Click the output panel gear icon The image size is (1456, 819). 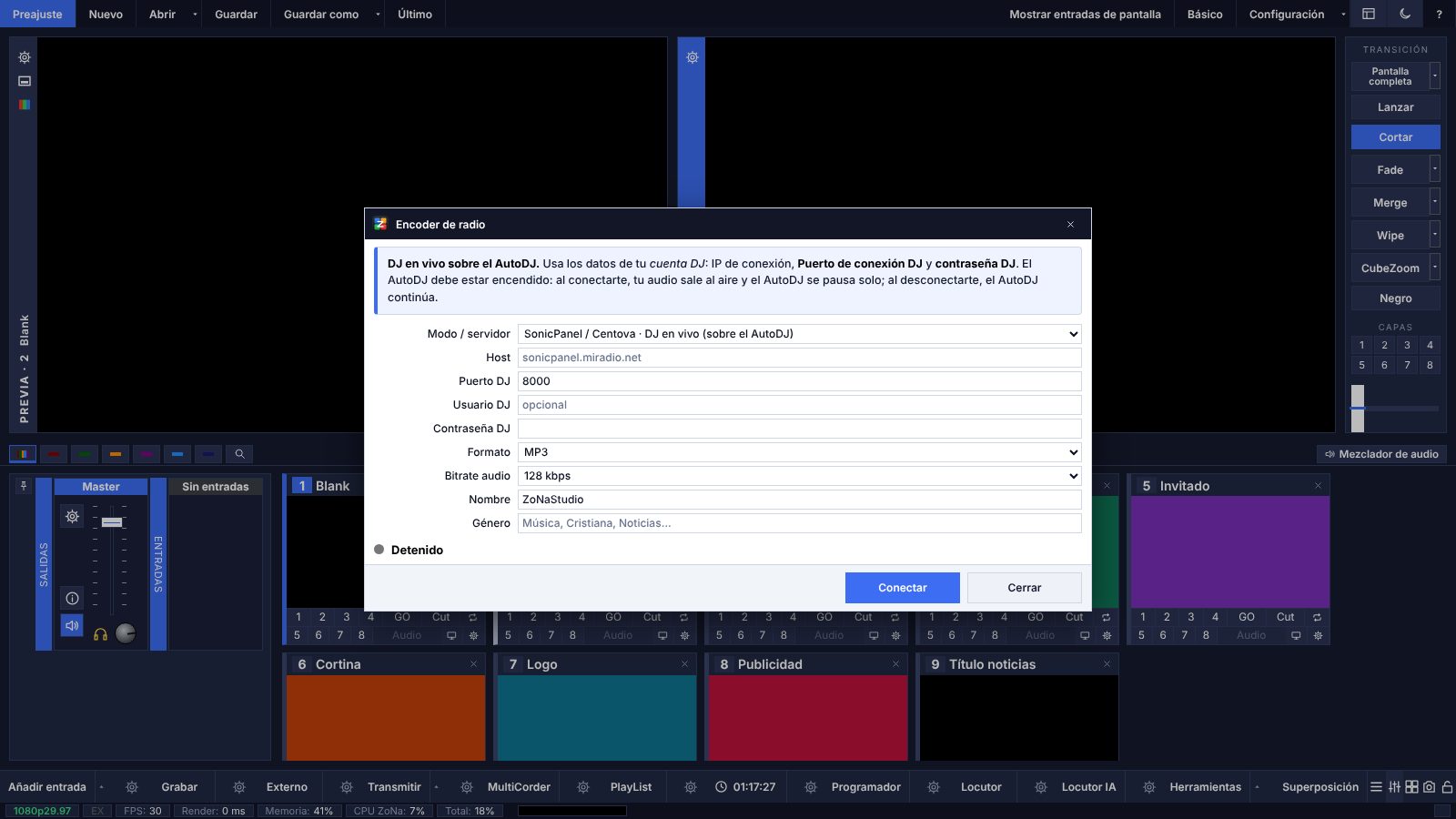click(x=692, y=57)
